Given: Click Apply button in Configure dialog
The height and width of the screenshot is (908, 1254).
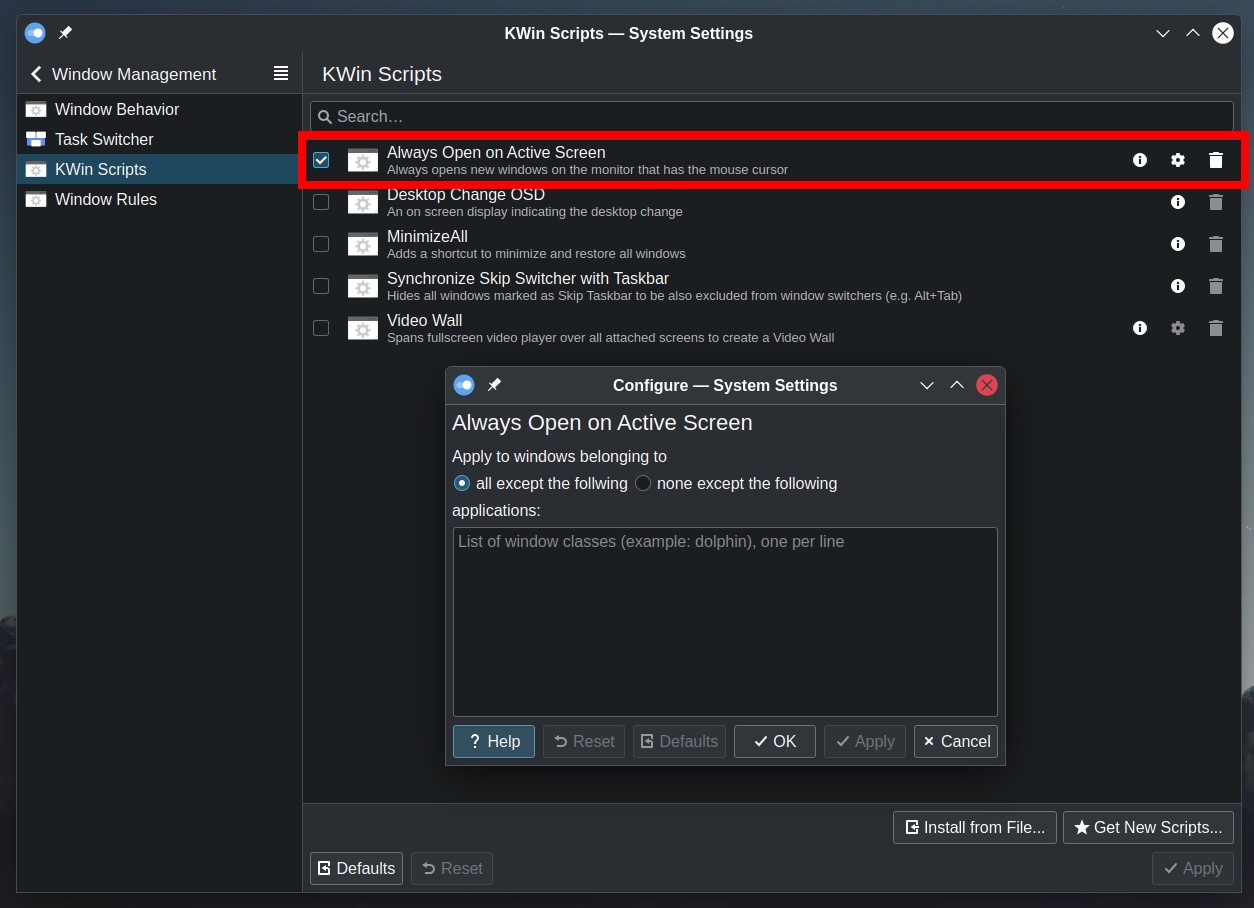Looking at the screenshot, I should point(865,741).
